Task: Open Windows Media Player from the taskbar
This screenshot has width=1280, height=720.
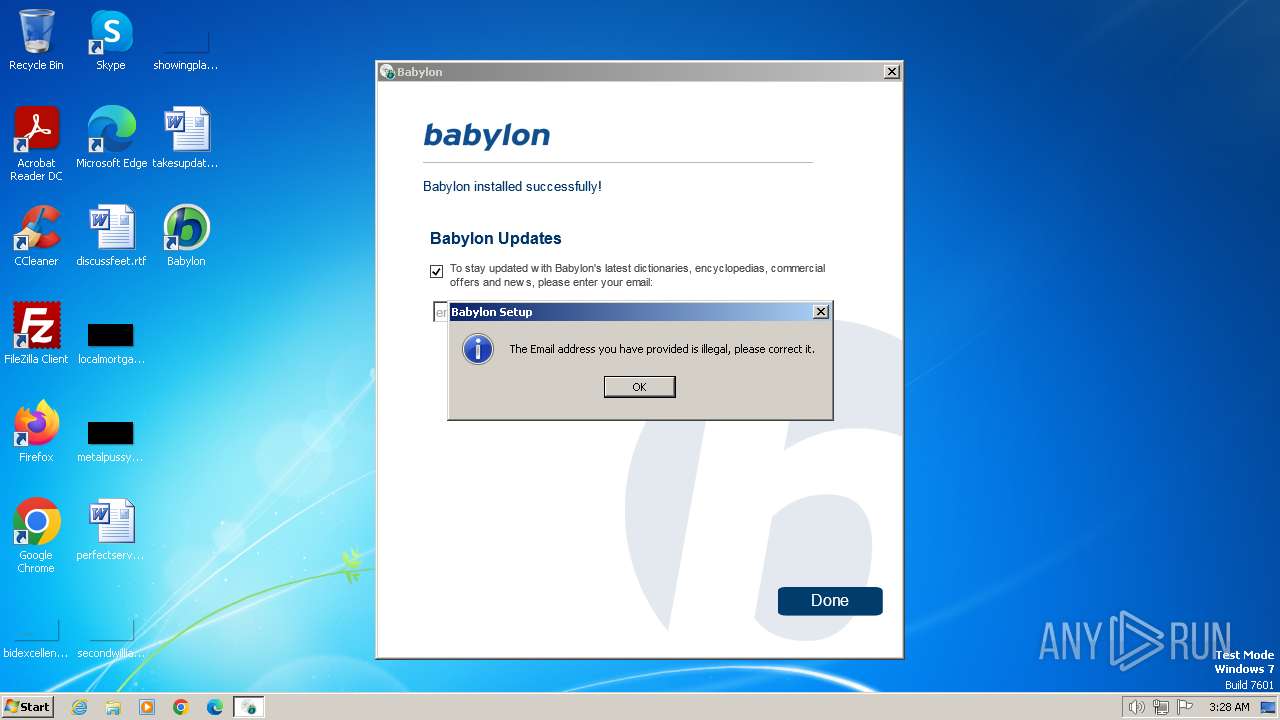Action: tap(147, 707)
